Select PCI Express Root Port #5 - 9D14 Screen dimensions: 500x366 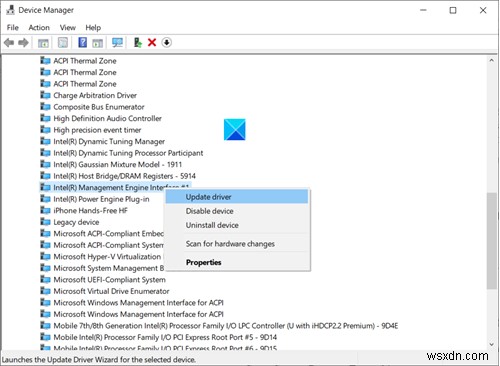point(165,337)
